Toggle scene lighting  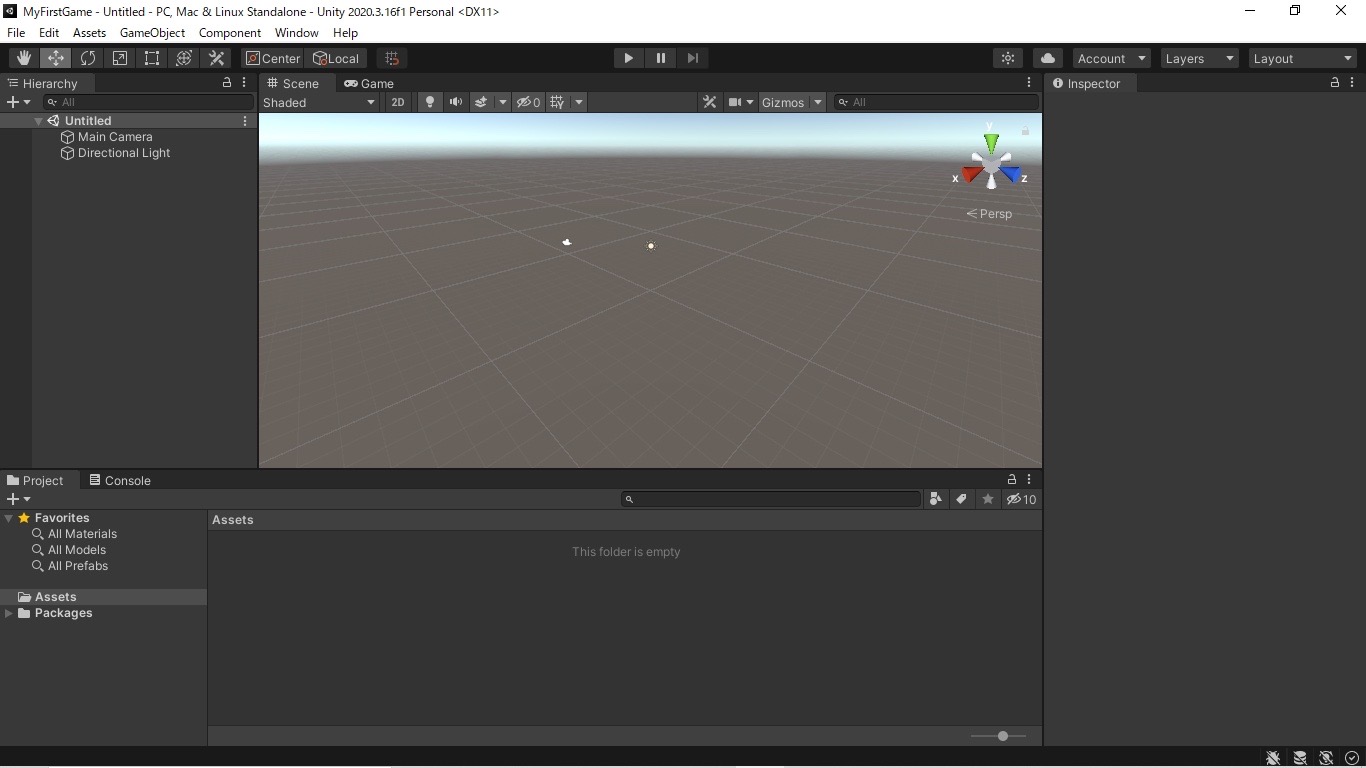point(429,102)
